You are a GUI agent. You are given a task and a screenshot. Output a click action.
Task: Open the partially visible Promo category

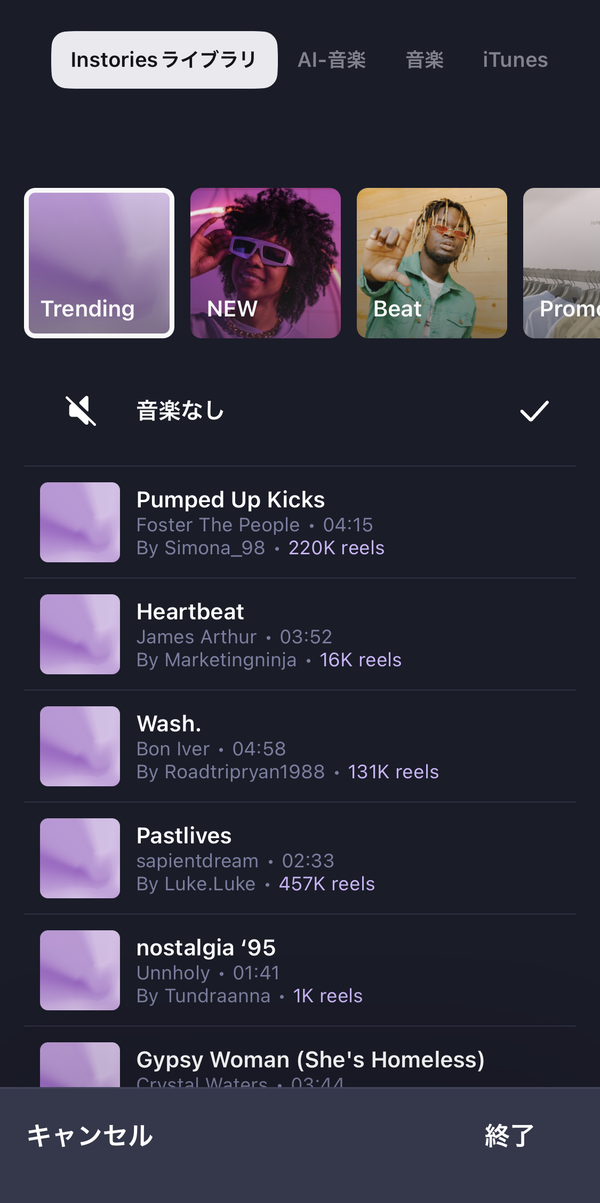tap(561, 263)
